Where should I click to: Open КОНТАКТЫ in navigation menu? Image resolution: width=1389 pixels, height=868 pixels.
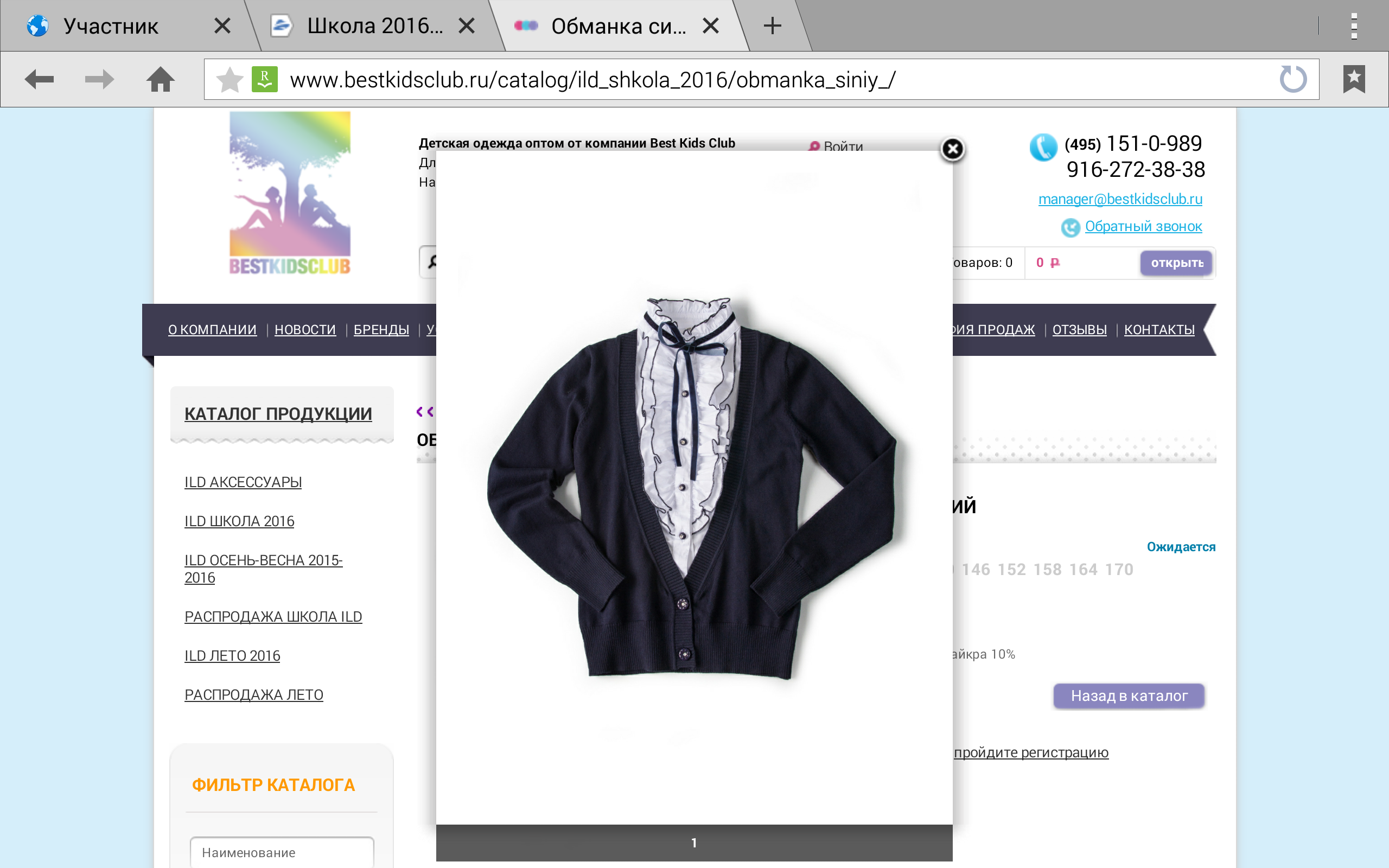1159,329
